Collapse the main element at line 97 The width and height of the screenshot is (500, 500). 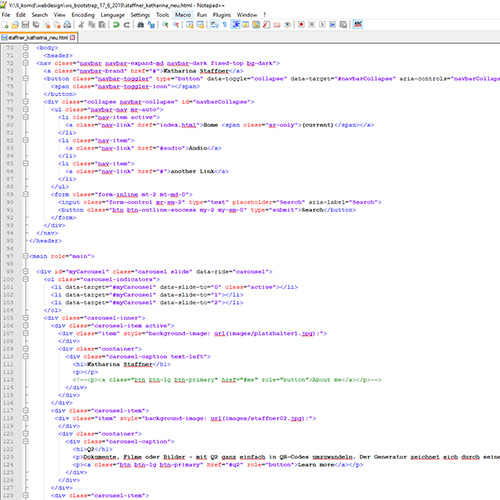26,256
